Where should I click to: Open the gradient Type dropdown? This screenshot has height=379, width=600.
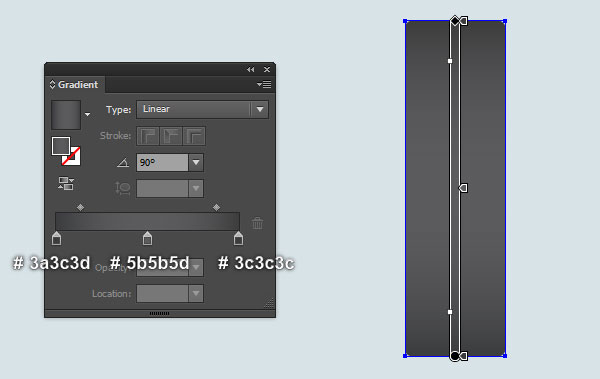[202, 109]
